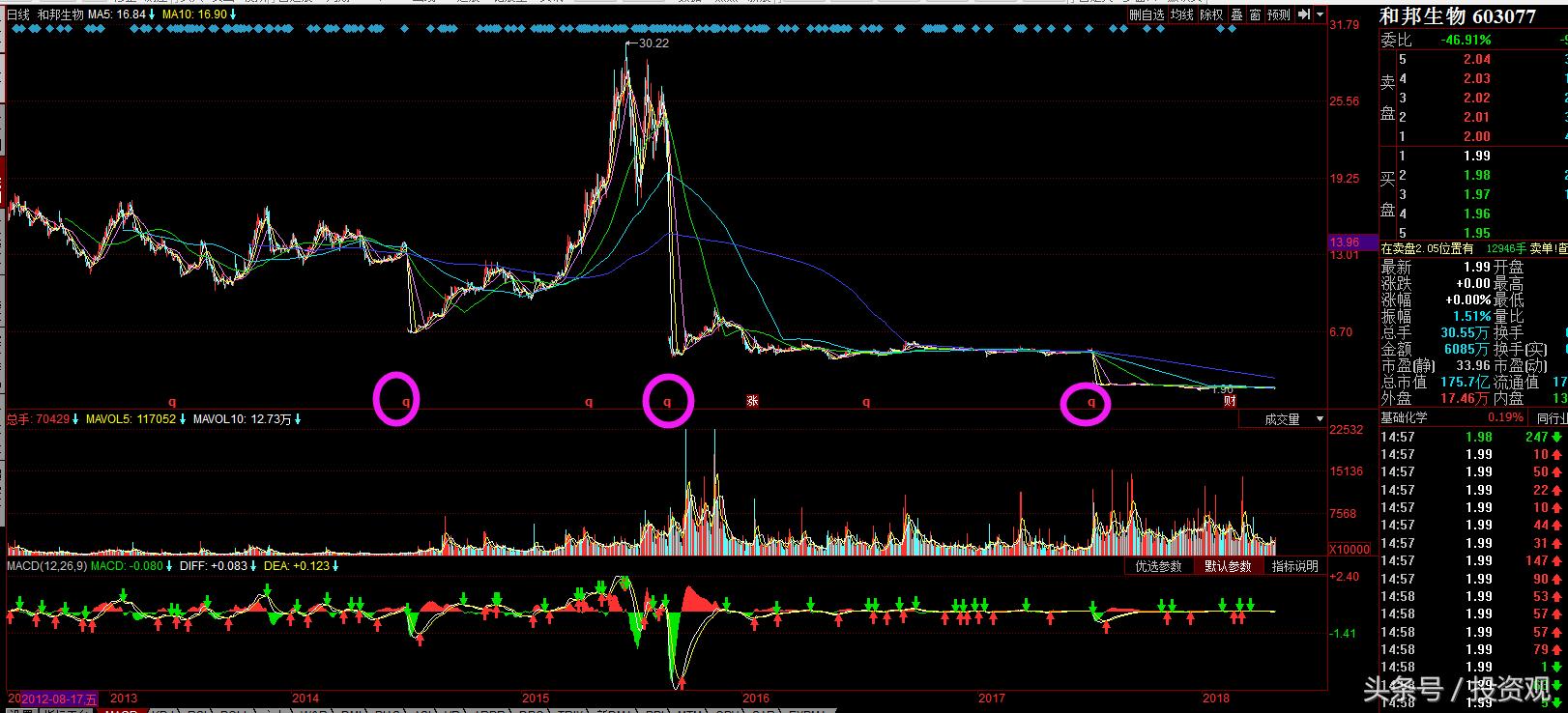Screen dimensions: 1568x713
Task: Click the 金额 6085万 field
Action: point(1436,349)
